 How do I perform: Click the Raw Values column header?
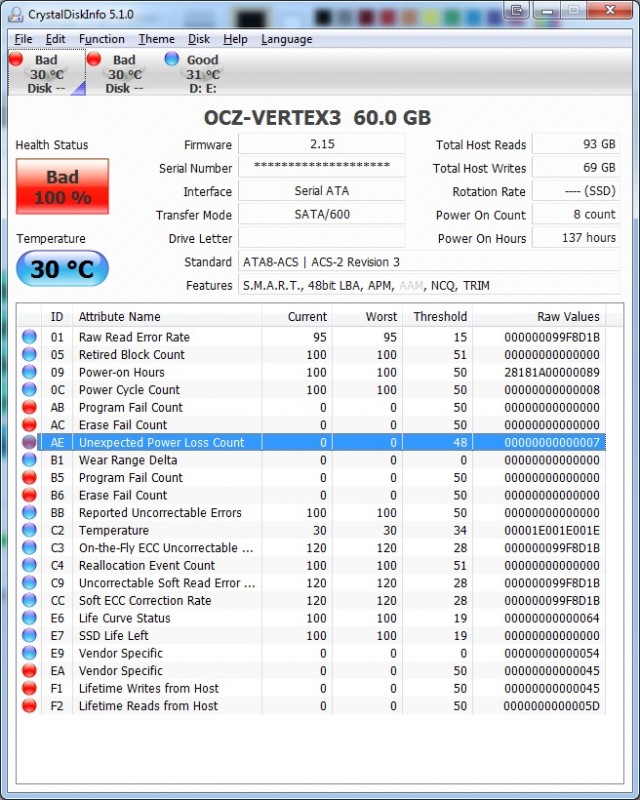539,317
